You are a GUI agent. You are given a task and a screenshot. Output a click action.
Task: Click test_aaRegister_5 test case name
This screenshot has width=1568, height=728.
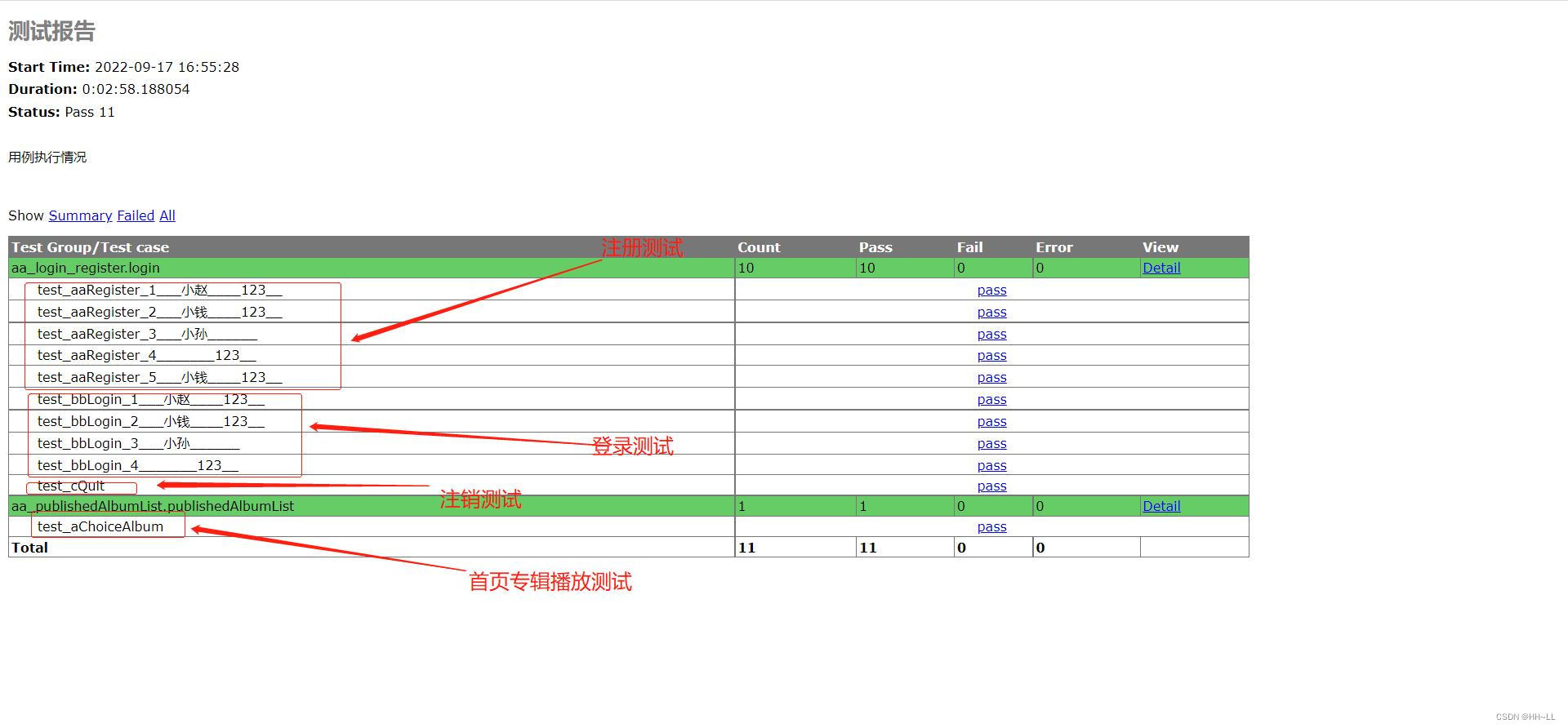(159, 377)
